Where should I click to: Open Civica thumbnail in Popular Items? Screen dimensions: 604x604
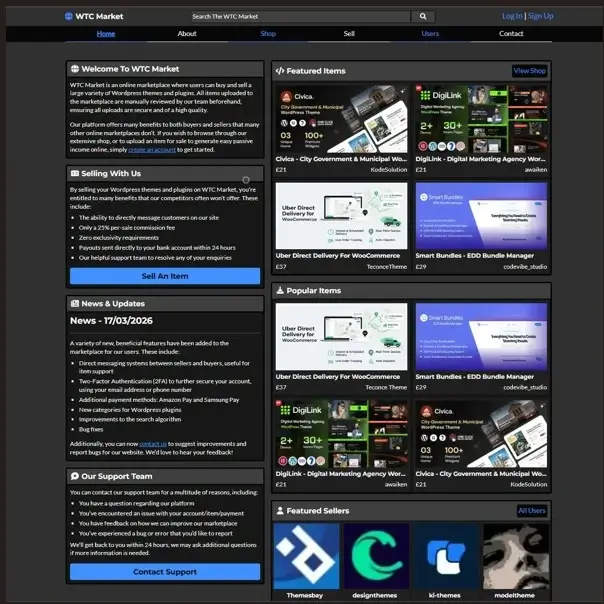481,434
